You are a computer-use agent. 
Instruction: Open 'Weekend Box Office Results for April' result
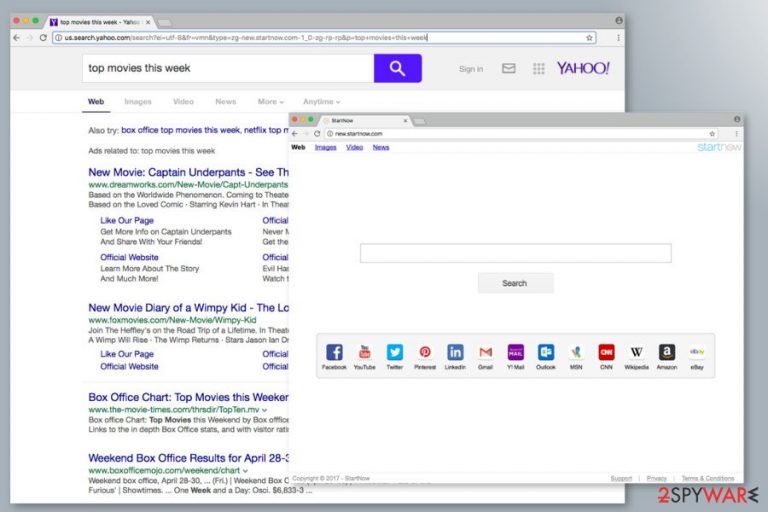click(x=189, y=458)
